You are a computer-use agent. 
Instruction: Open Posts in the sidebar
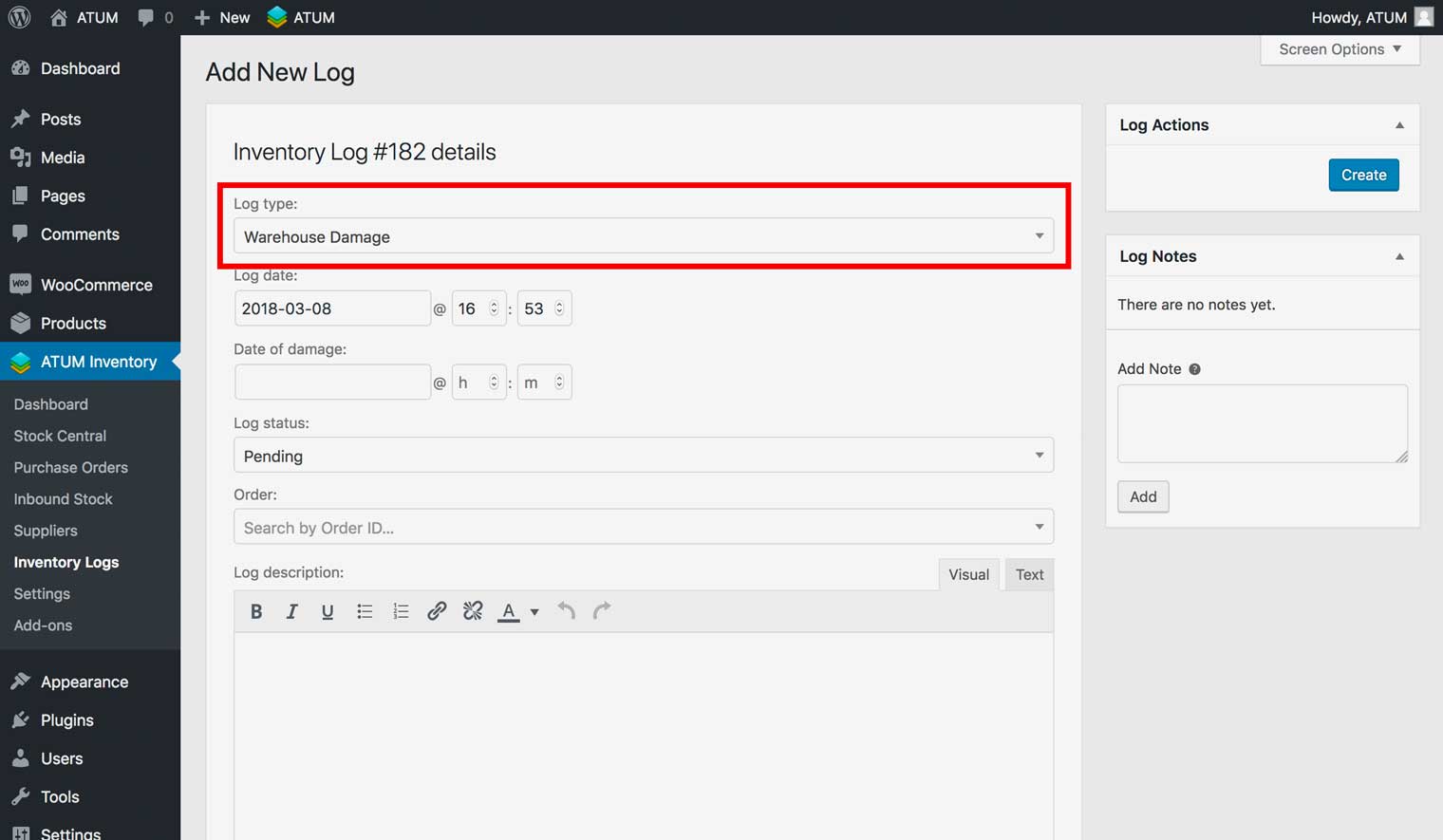[90, 119]
